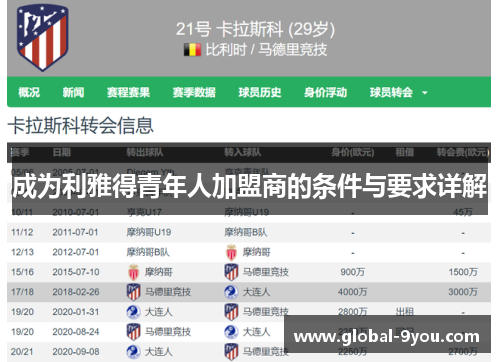This screenshot has height=362, width=500.
Task: Select the 900万 value cell
Action: 353,272
